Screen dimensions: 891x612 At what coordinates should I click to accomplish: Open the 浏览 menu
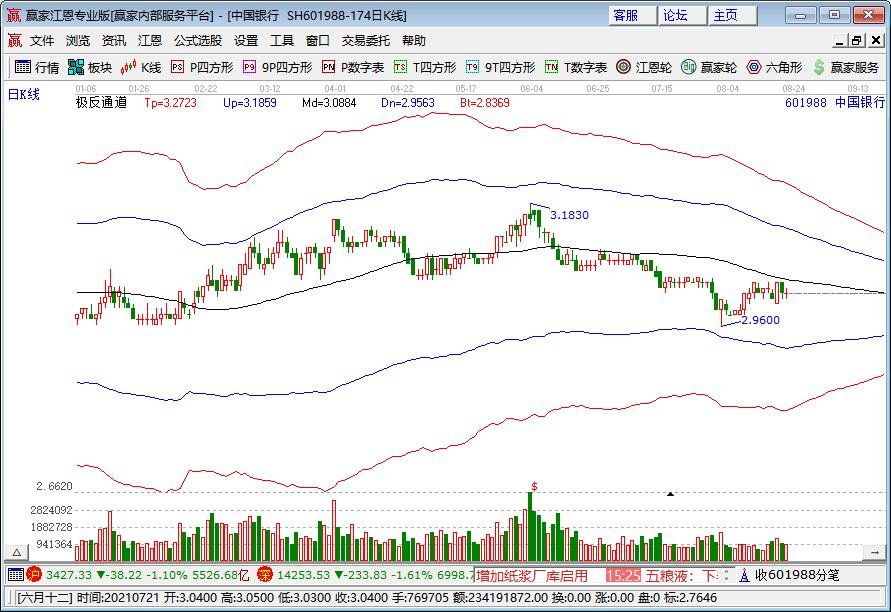point(78,41)
